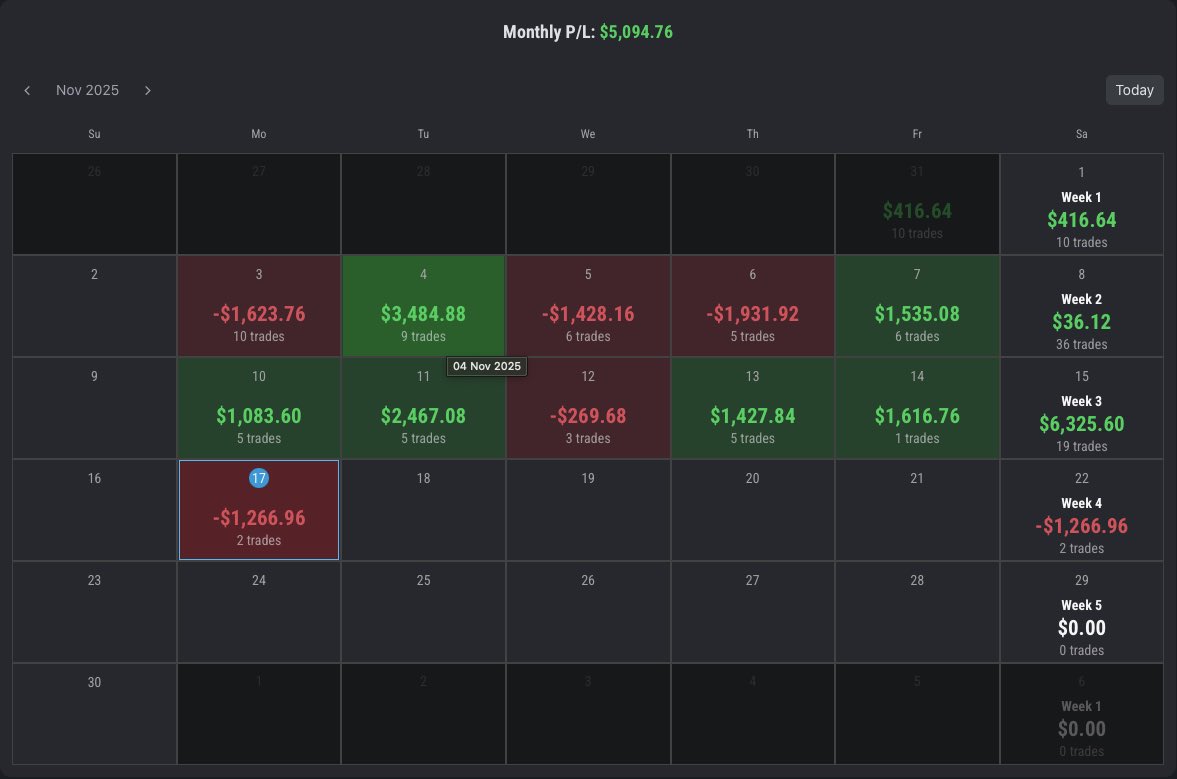Open Week 4 summary with -$1,266.96
Screen dimensions: 1177x779
1081,510
